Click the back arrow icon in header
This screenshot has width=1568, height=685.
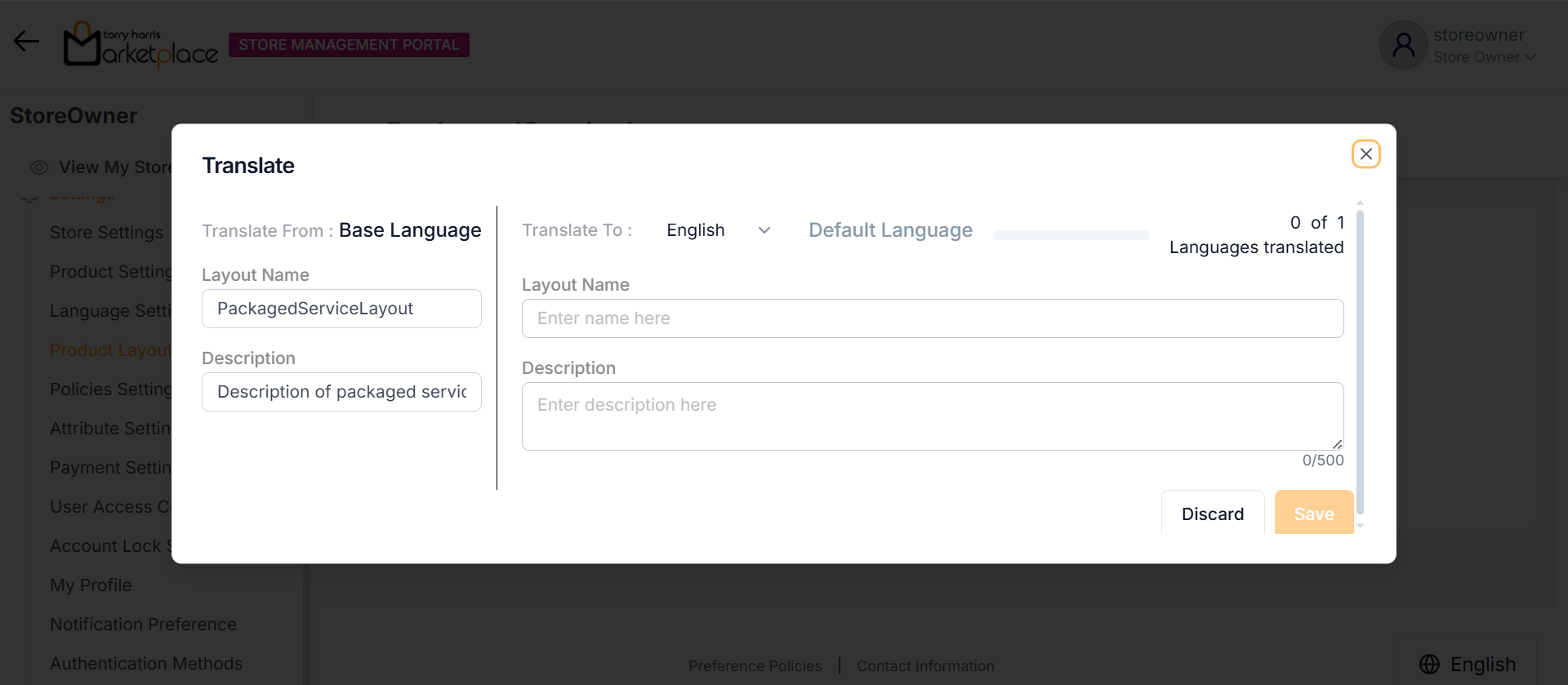(x=26, y=42)
